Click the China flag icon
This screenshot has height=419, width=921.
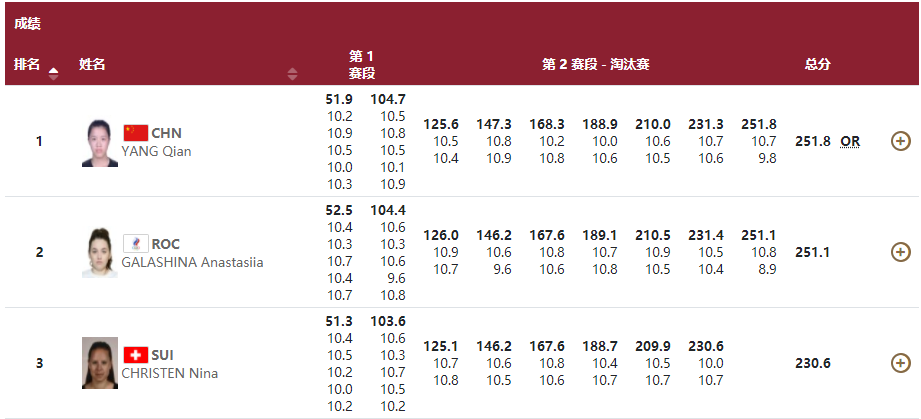click(135, 133)
